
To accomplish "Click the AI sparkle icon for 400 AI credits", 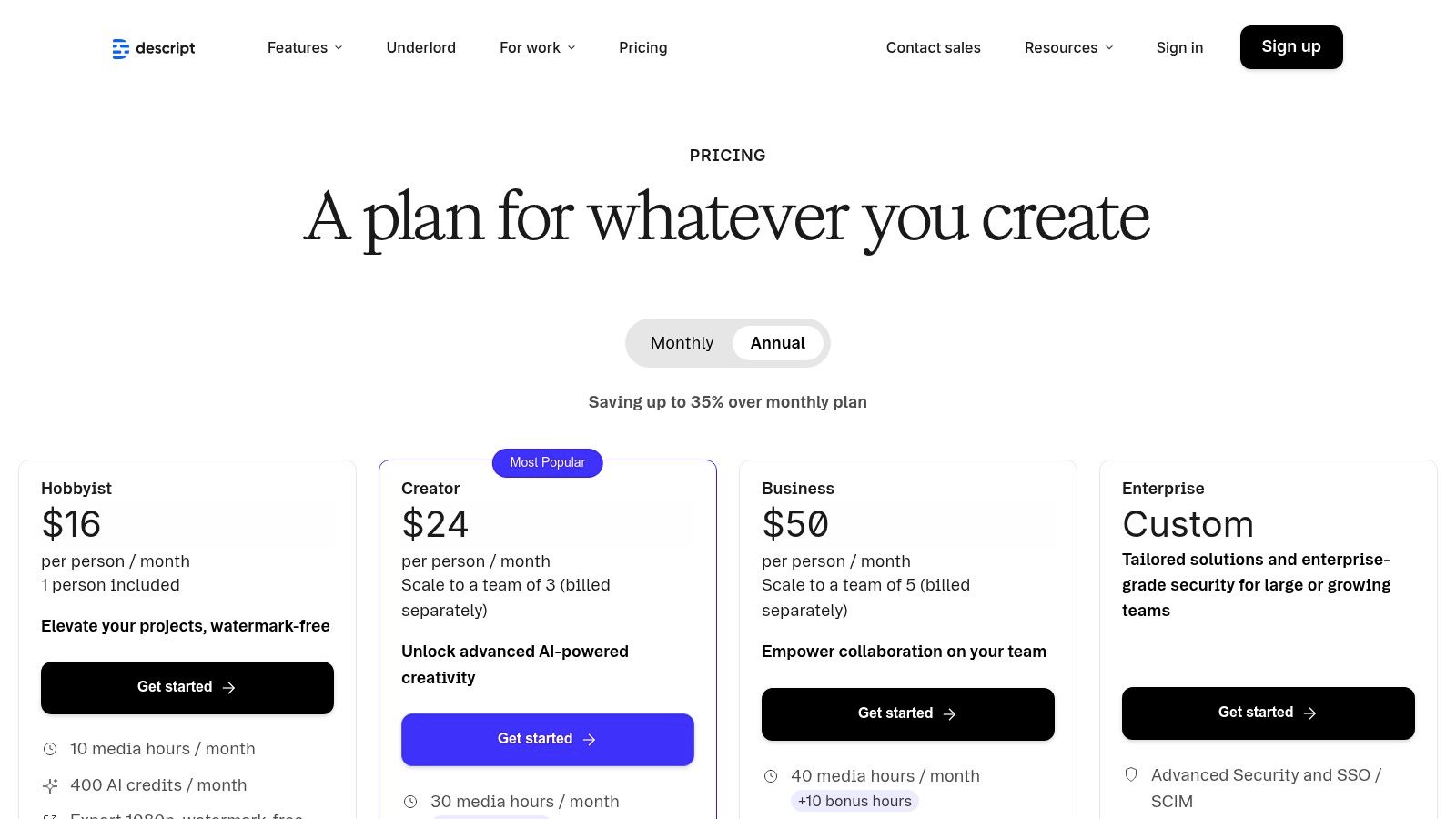I will (50, 784).
